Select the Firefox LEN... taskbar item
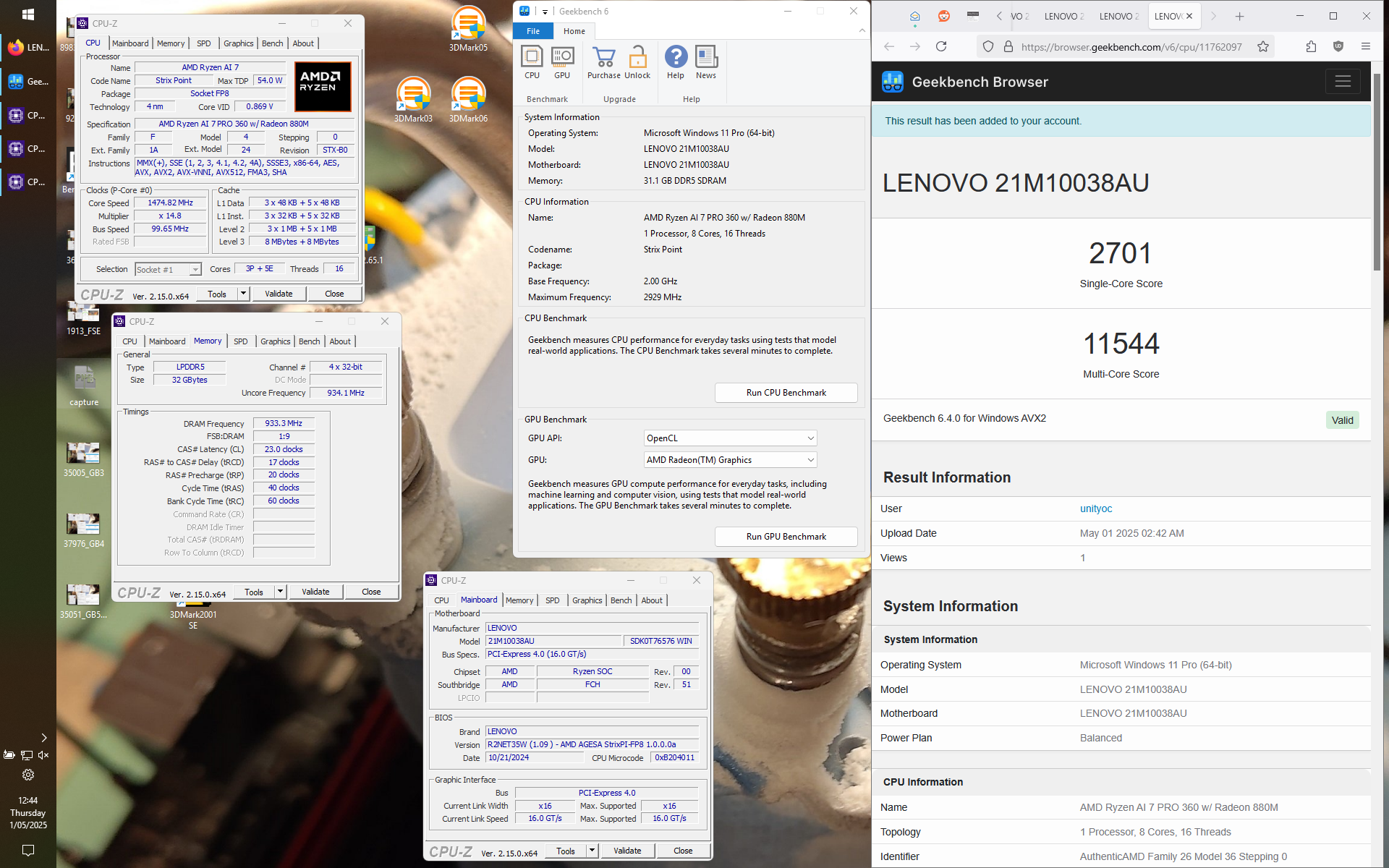Image resolution: width=1389 pixels, height=868 pixels. pos(28,48)
